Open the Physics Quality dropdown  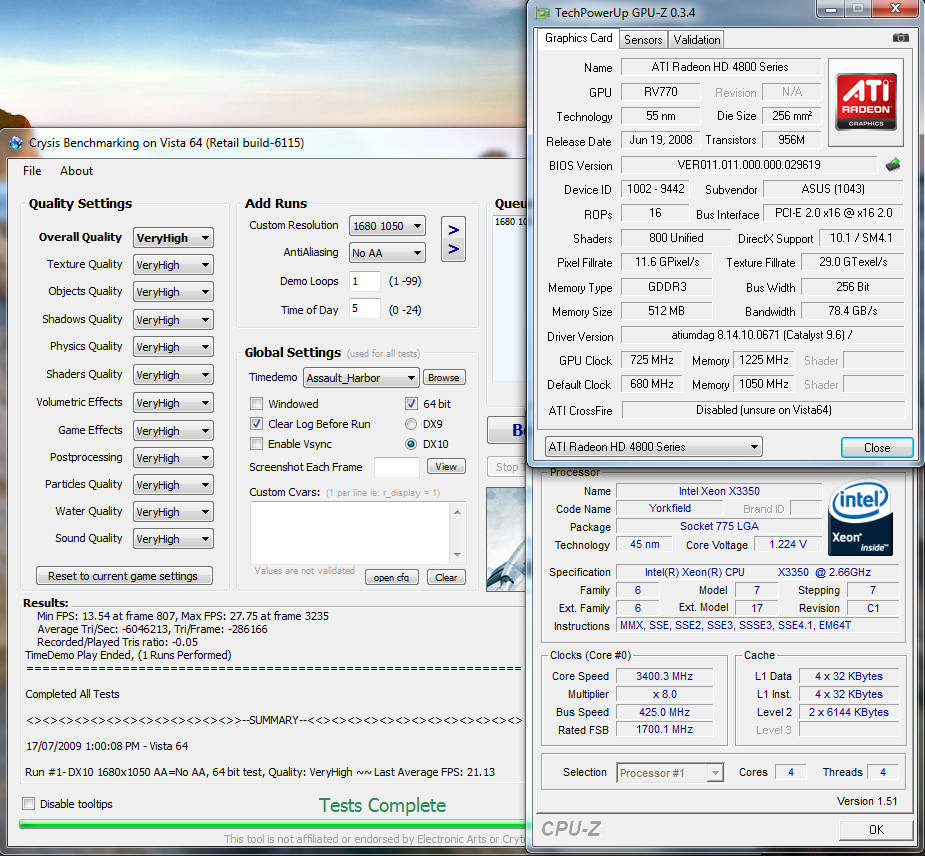173,347
